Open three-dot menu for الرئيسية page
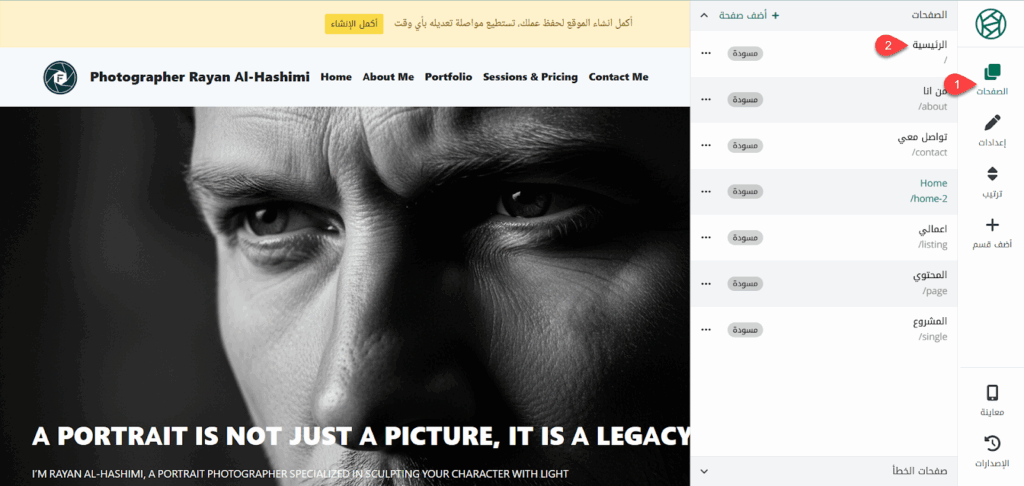1024x486 pixels. 706,53
